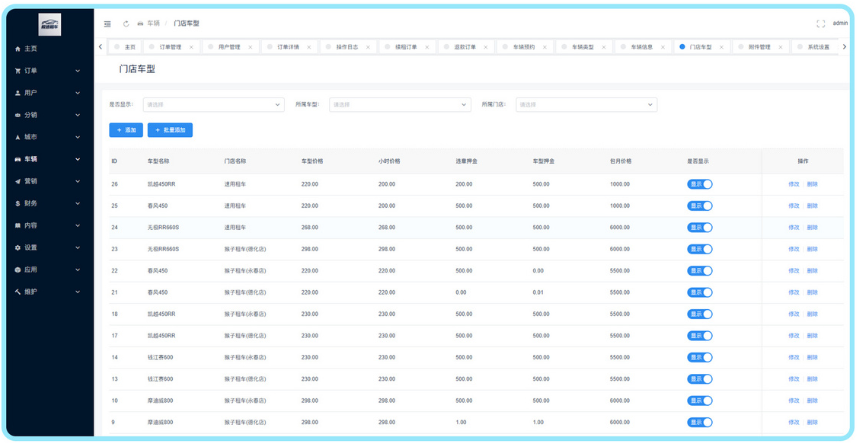Click 0.01 deposit value in ID 21 row
This screenshot has height=443, width=858.
(x=537, y=293)
